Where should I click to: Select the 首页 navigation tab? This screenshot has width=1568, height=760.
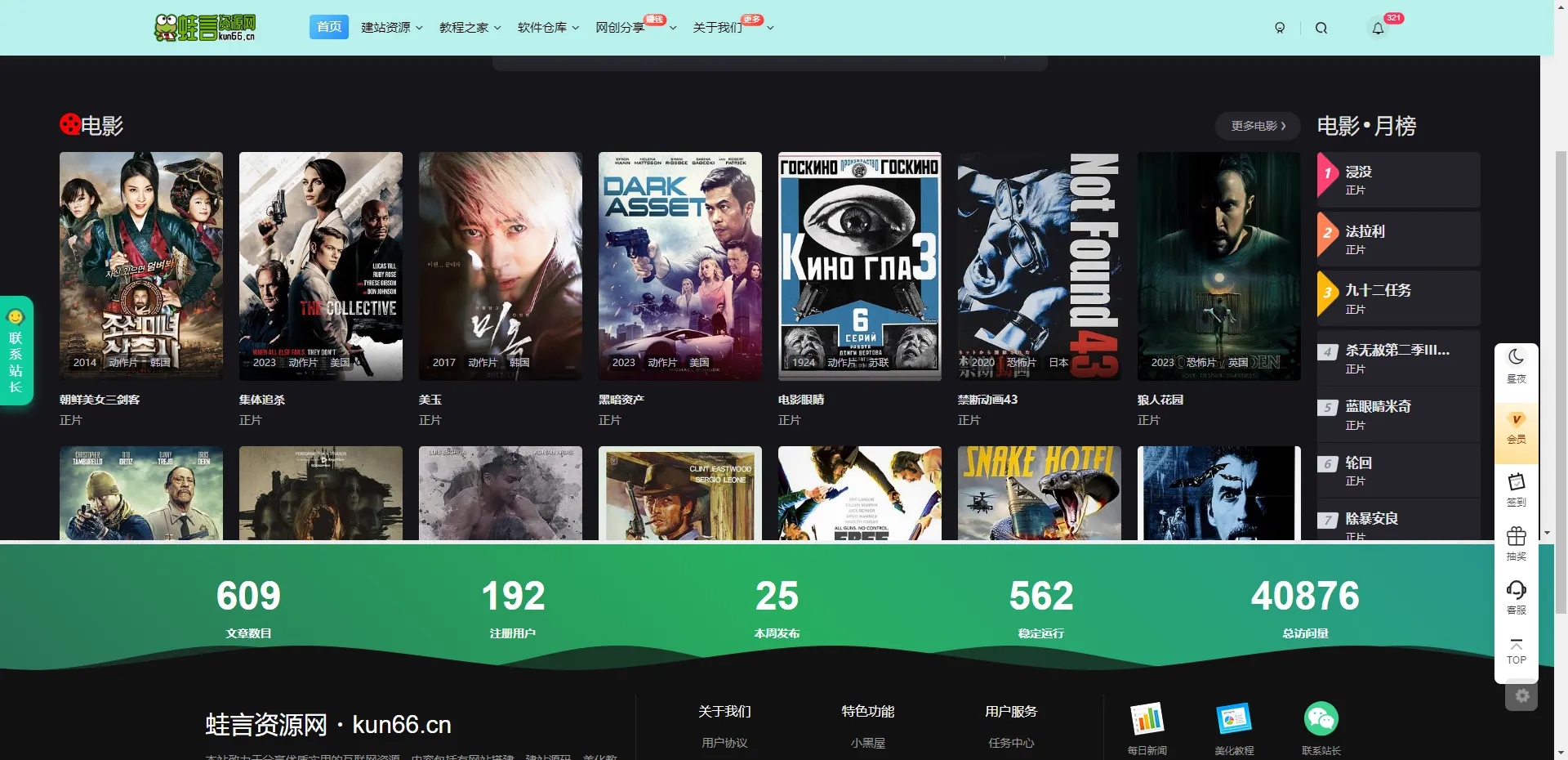point(329,27)
